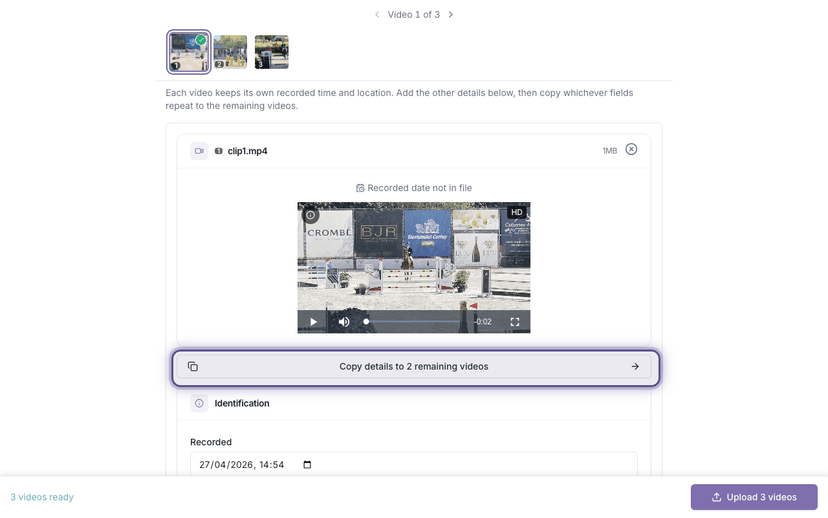The height and width of the screenshot is (518, 828).
Task: Click the 'Video 1 of 3' label
Action: 413,15
